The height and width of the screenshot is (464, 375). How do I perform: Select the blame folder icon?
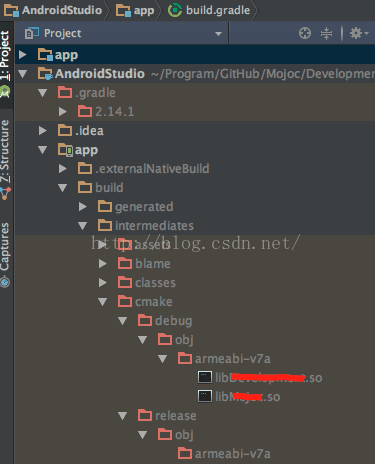(125, 263)
